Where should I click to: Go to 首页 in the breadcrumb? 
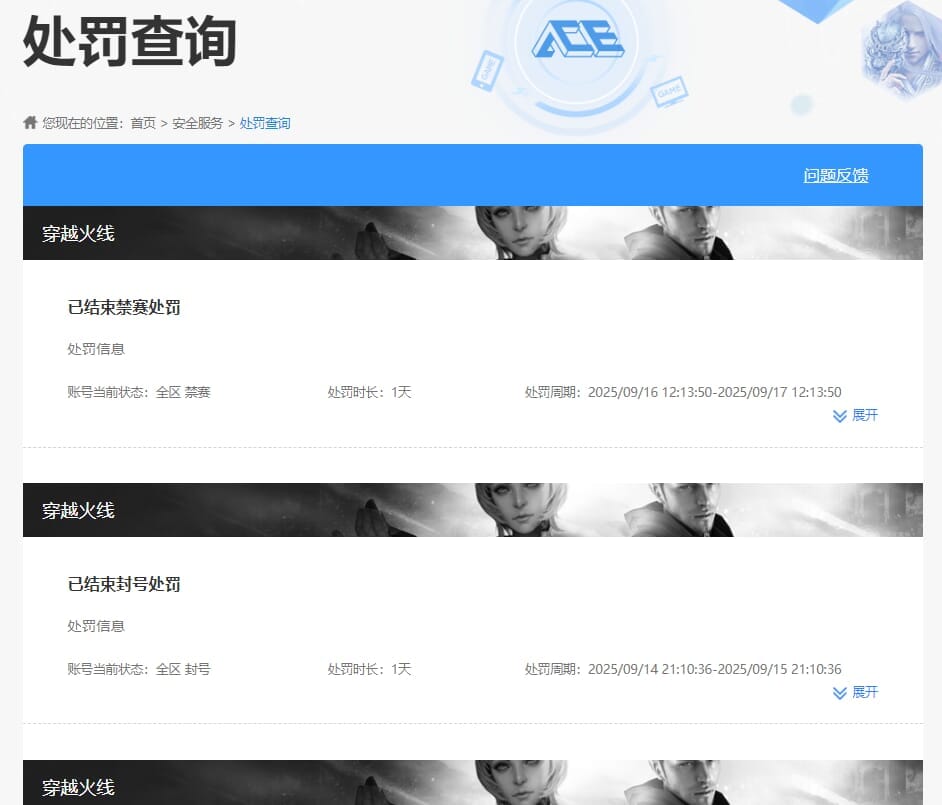(143, 123)
